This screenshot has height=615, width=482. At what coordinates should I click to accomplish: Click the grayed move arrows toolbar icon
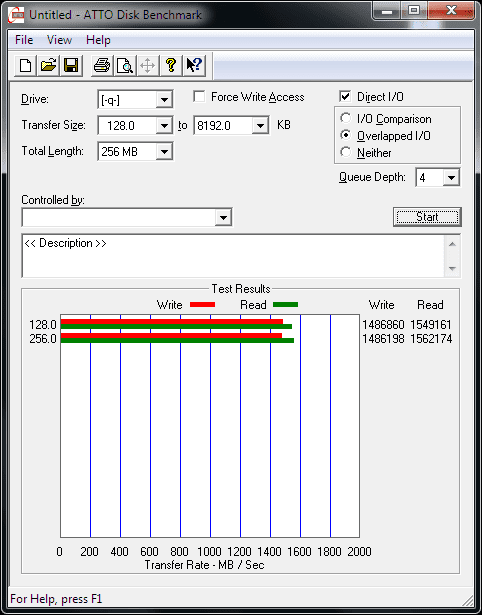147,65
